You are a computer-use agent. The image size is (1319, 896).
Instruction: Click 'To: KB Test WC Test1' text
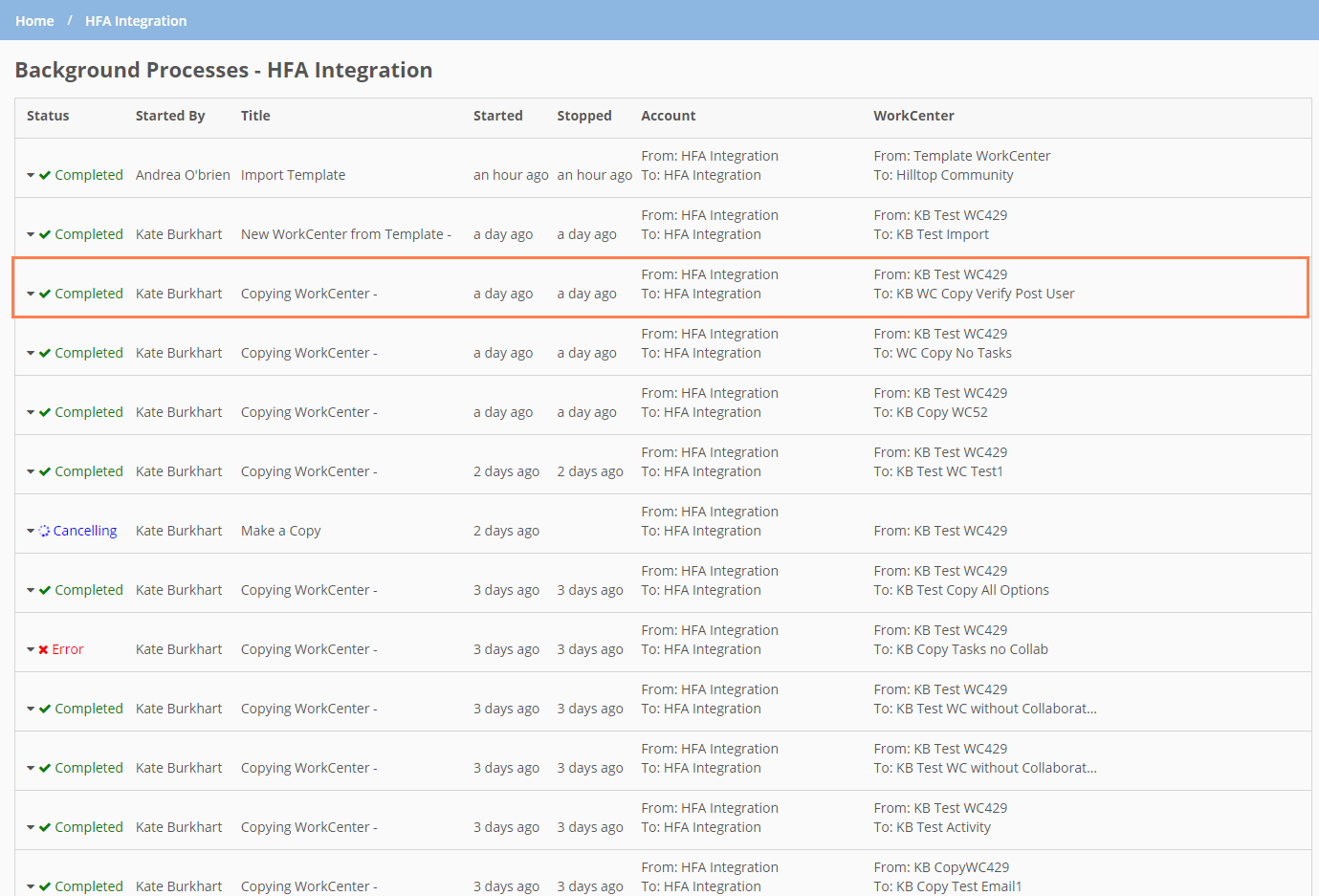[x=938, y=471]
